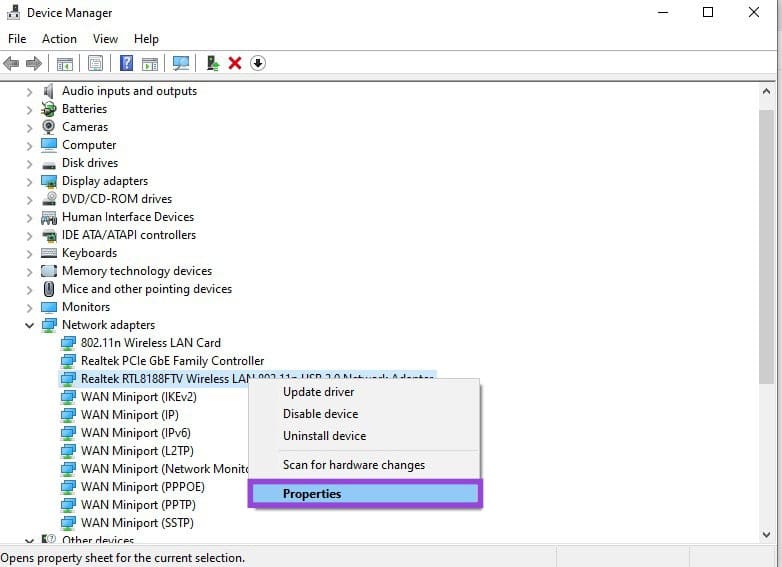The width and height of the screenshot is (782, 567).
Task: Select Realtek PCIe GbE Family Controller
Action: click(172, 361)
